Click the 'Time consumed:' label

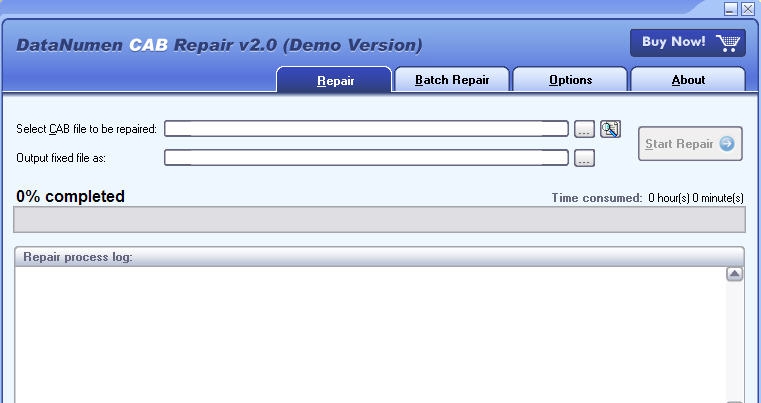click(597, 198)
